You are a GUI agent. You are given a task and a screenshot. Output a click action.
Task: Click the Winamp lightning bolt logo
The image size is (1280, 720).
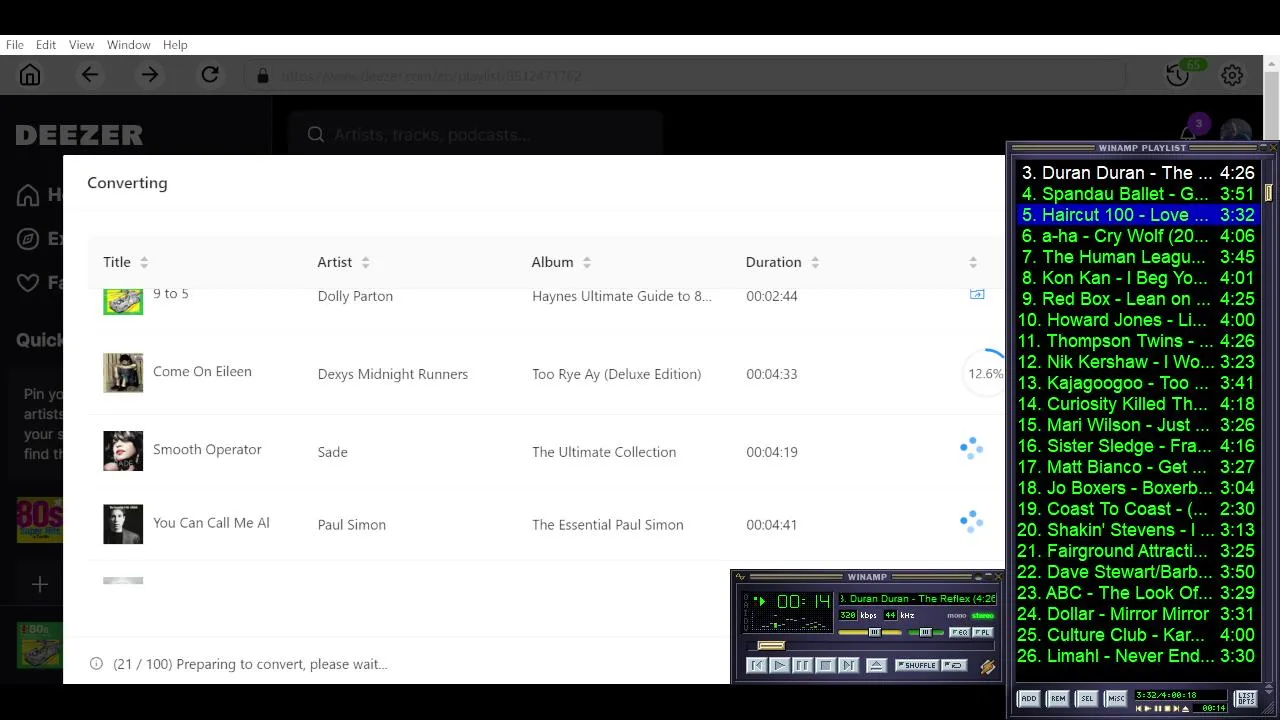[988, 666]
